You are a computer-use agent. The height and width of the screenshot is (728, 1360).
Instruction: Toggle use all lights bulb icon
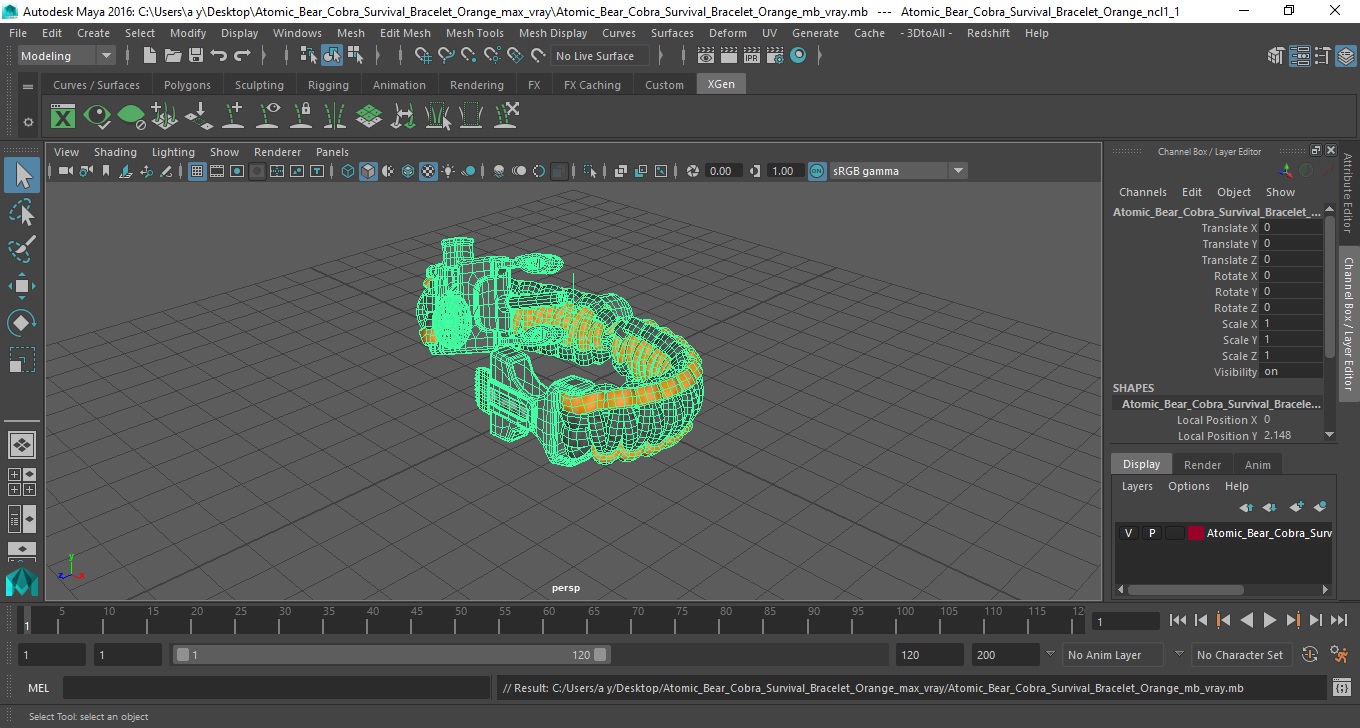click(x=448, y=171)
